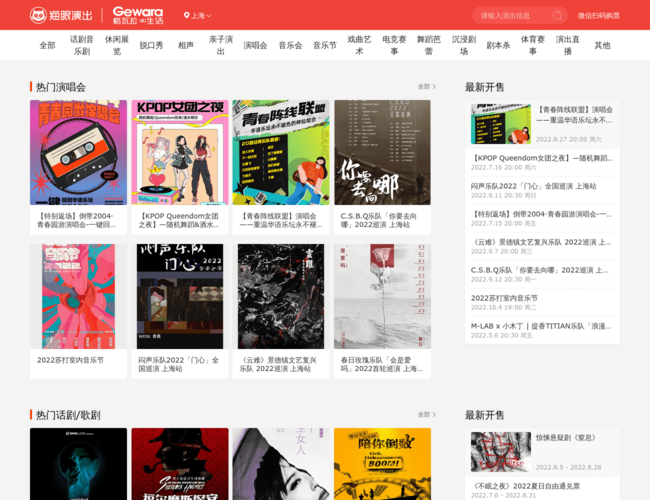Screen dimensions: 650x500
Task: Click 闷声乐队2022「门心」sidebar listing
Action: (x=533, y=186)
